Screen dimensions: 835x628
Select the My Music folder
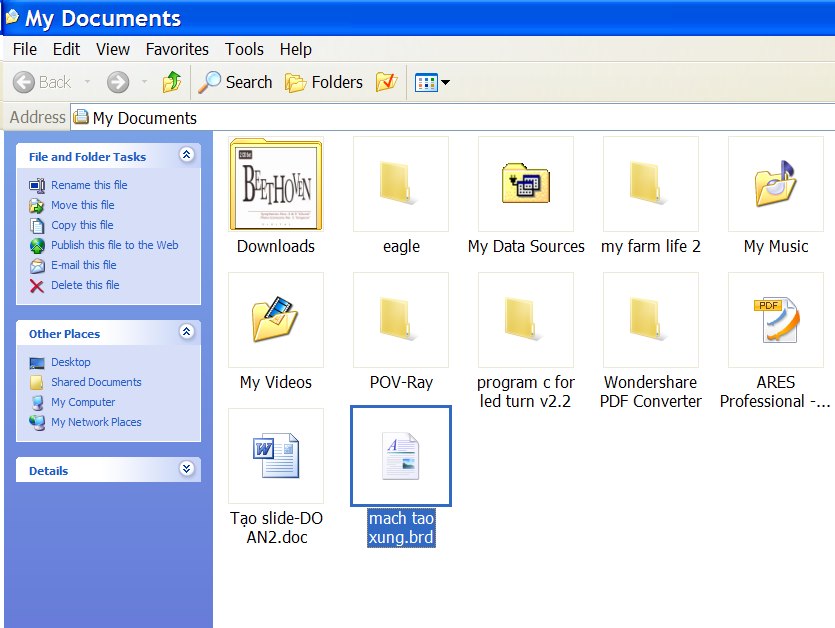tap(776, 184)
